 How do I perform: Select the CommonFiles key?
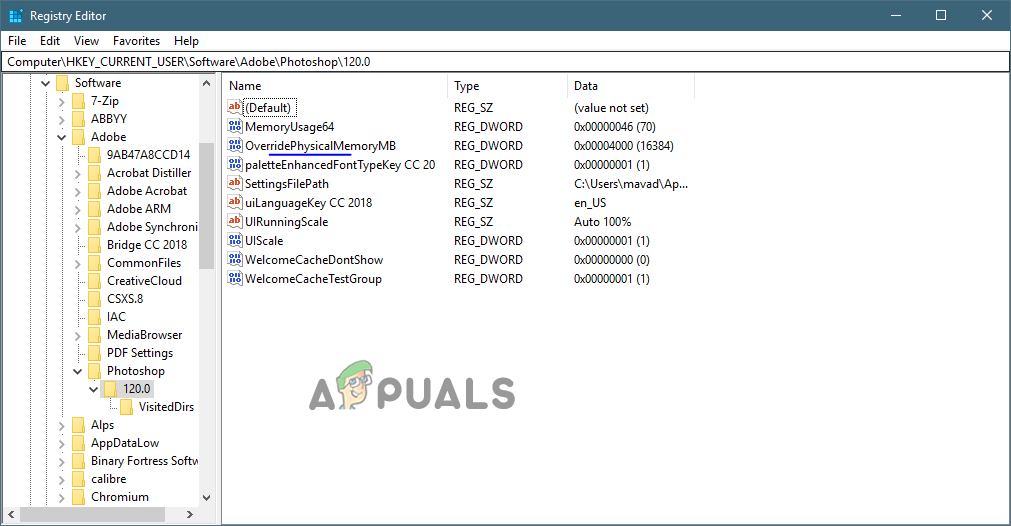144,263
